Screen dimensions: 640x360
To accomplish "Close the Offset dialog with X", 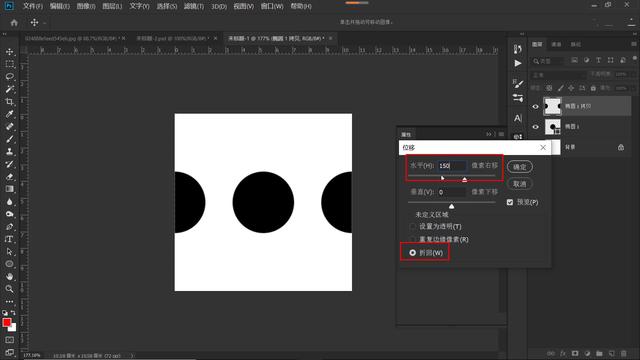I will (x=543, y=147).
